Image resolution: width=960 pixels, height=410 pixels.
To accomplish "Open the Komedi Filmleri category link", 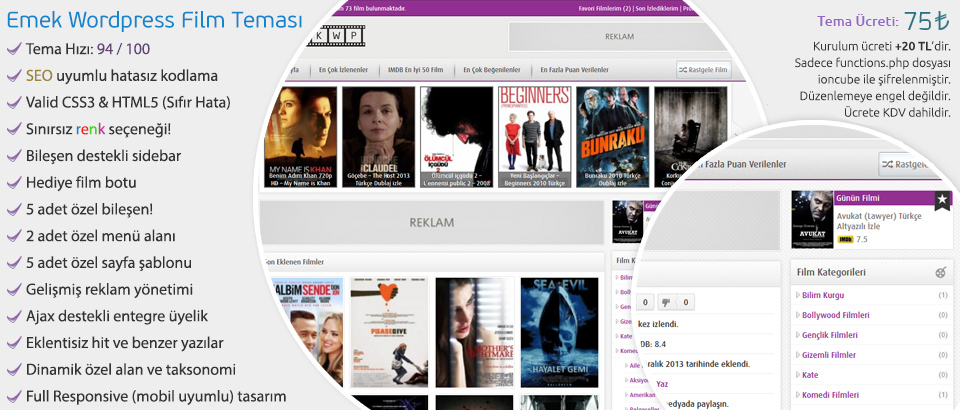I will [832, 395].
